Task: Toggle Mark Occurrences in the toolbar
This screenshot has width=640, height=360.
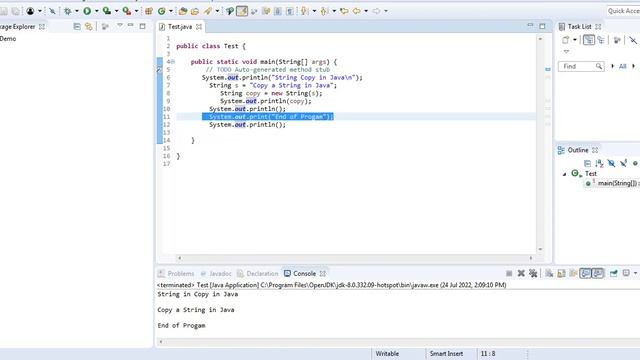Action: click(242, 11)
